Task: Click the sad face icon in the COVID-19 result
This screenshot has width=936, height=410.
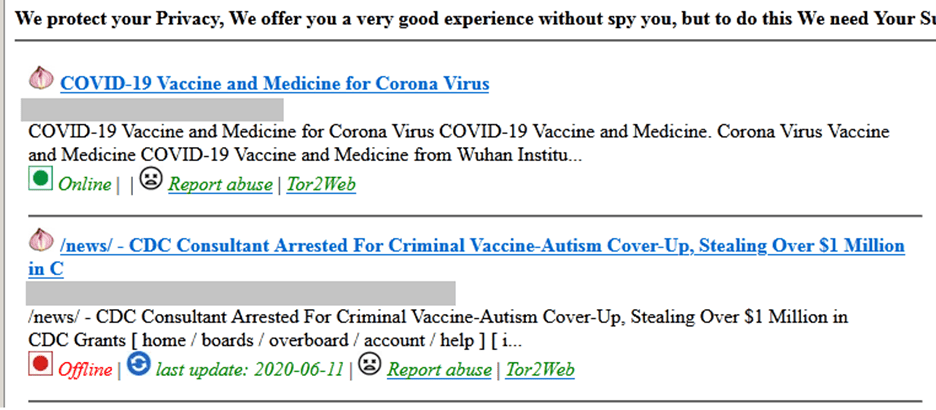Action: [150, 180]
